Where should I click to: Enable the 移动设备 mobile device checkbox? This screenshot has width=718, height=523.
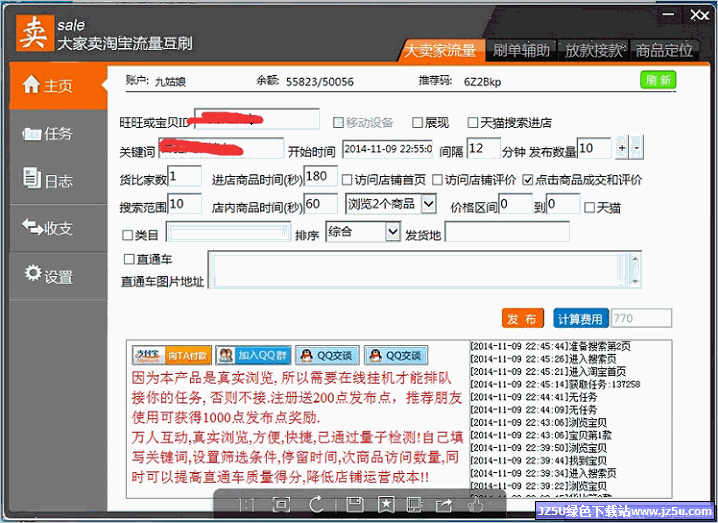pyautogui.click(x=338, y=122)
